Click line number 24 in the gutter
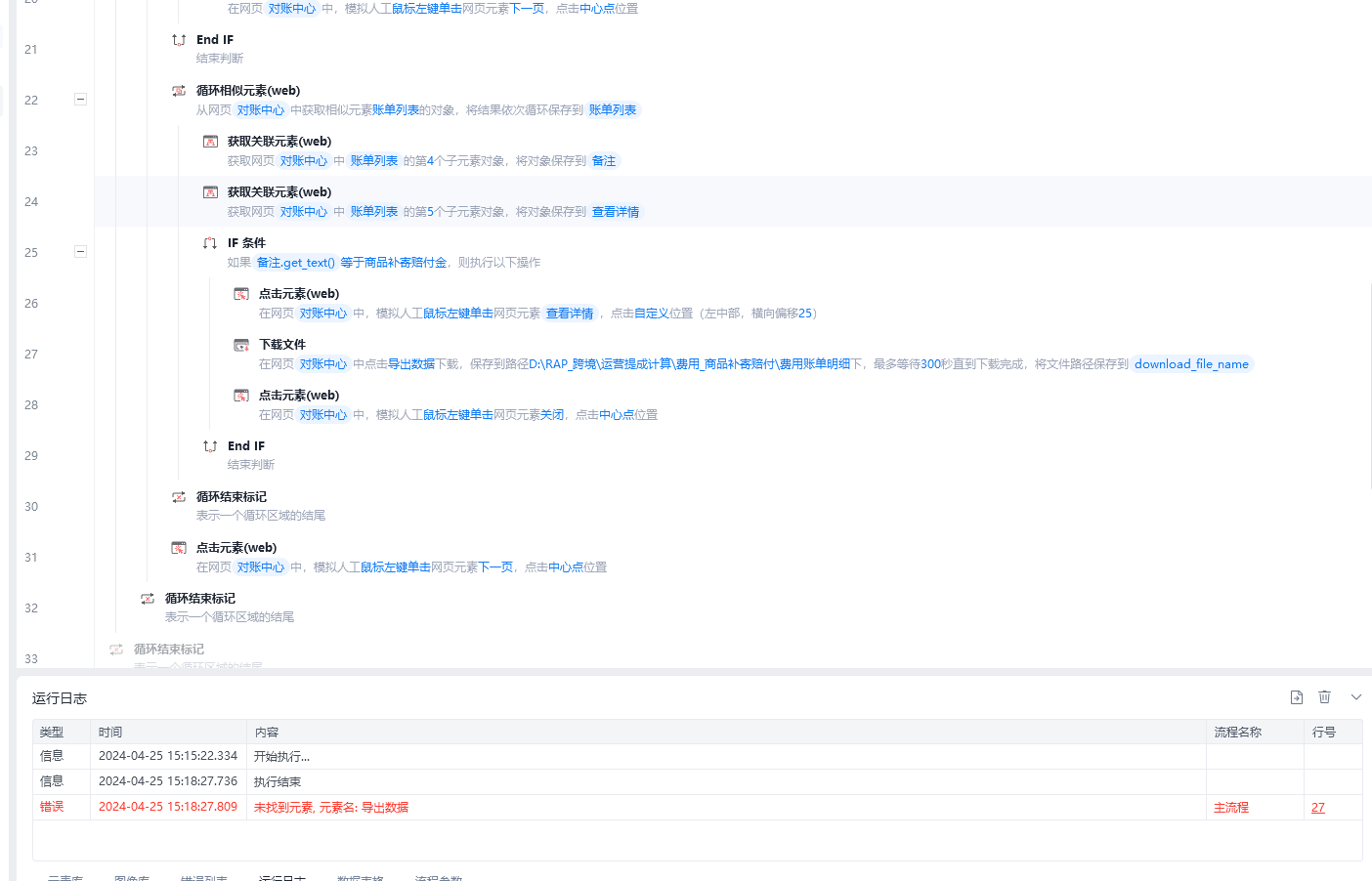Image resolution: width=1372 pixels, height=881 pixels. click(x=31, y=202)
